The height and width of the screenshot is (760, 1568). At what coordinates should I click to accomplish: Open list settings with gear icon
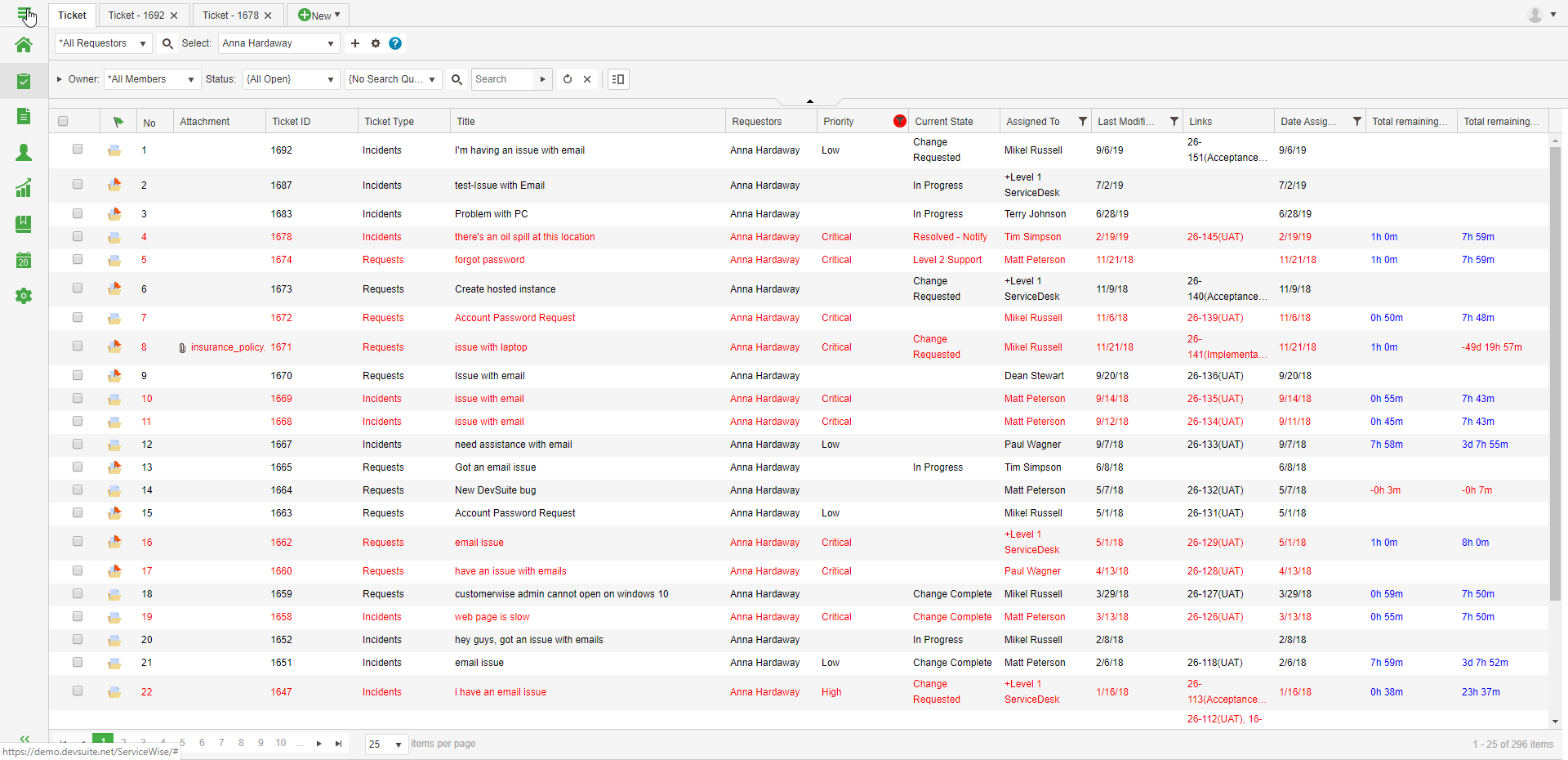click(376, 43)
